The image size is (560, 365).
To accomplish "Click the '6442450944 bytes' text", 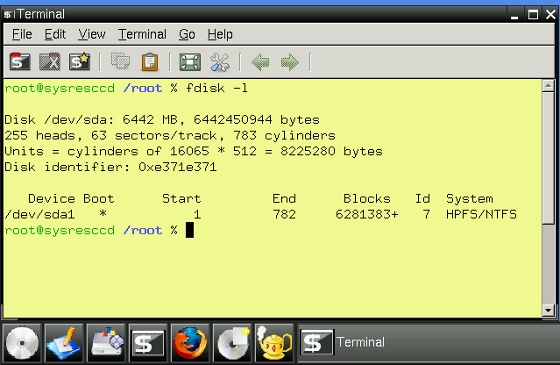I will pyautogui.click(x=256, y=120).
